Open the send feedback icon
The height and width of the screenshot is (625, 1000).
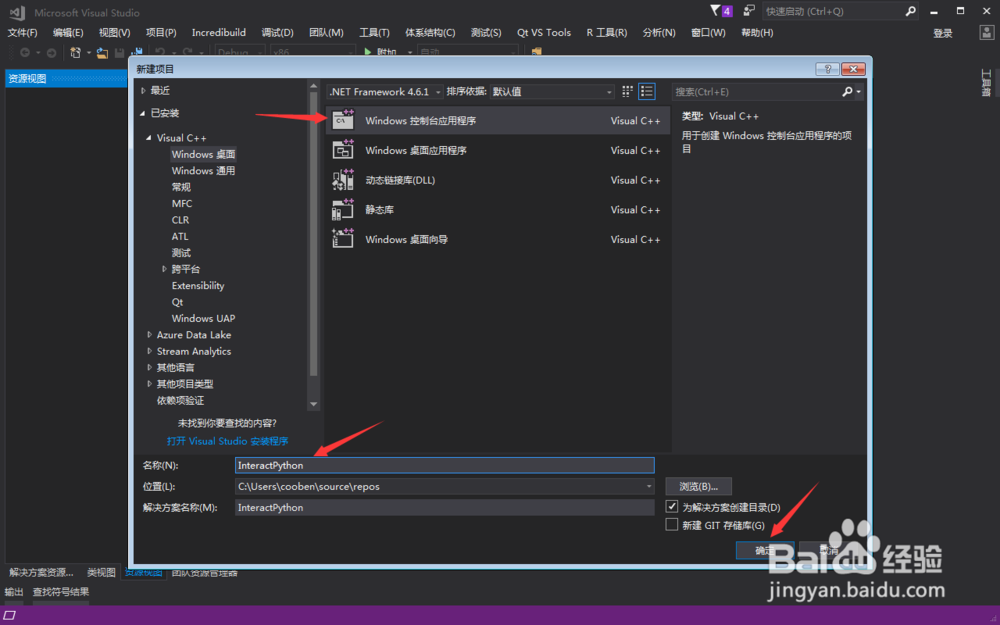(749, 11)
